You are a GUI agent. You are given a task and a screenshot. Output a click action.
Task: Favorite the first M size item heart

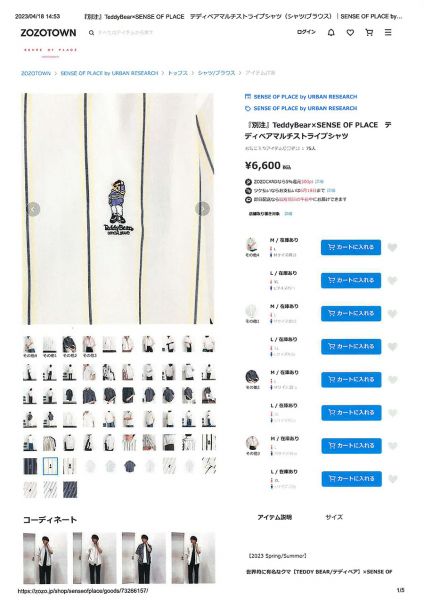tap(392, 248)
